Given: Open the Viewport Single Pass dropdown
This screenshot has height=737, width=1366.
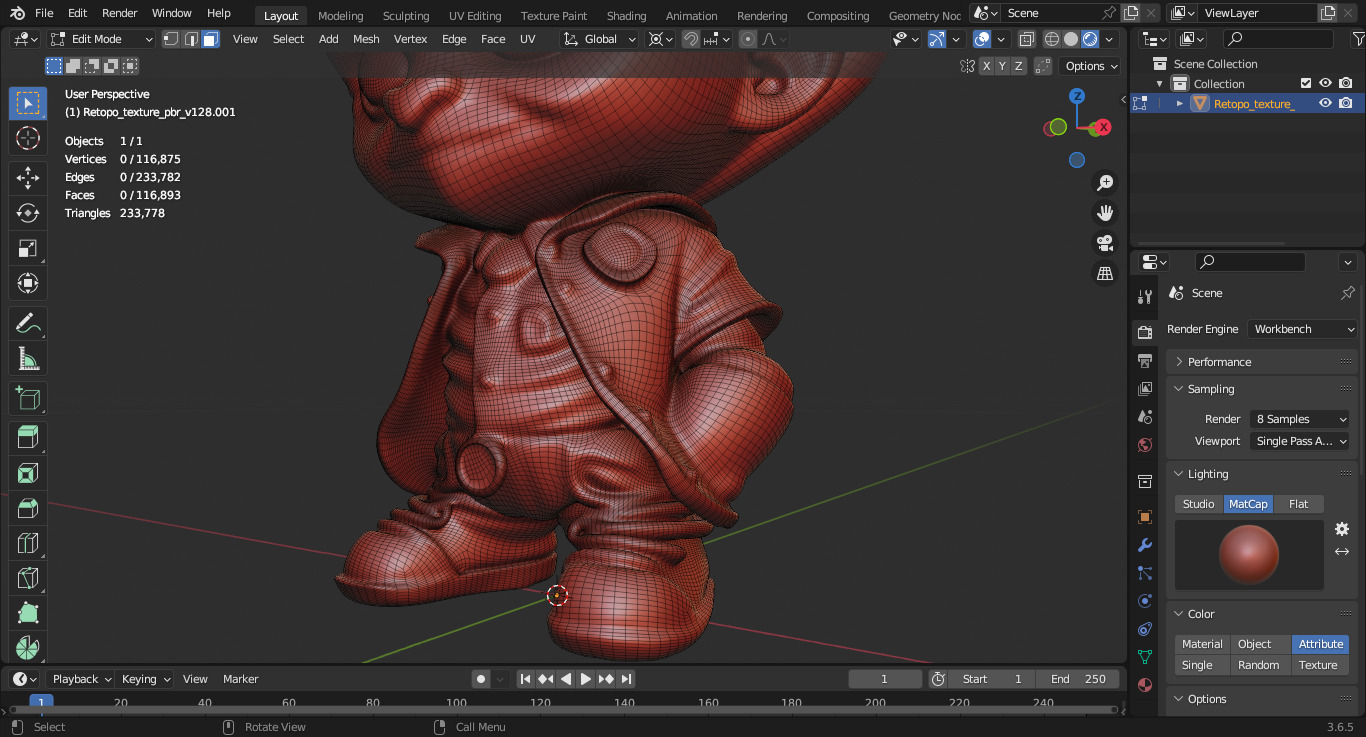Looking at the screenshot, I should (1298, 441).
